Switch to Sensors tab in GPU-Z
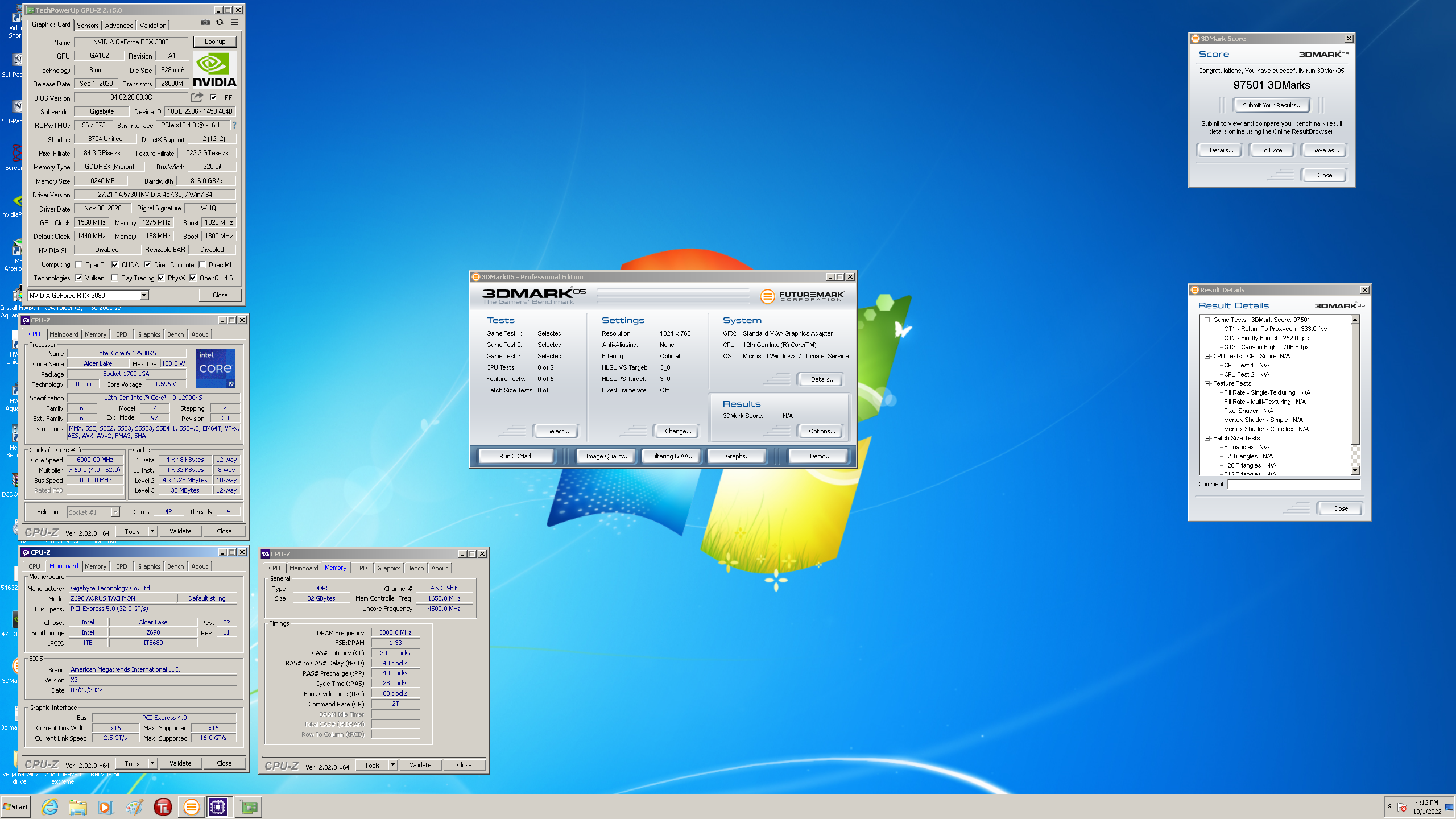The image size is (1456, 819). pos(88,25)
